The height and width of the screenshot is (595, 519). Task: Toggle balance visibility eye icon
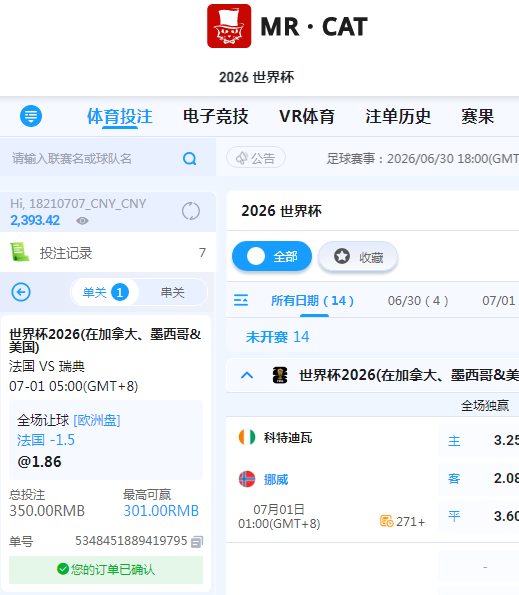82,220
